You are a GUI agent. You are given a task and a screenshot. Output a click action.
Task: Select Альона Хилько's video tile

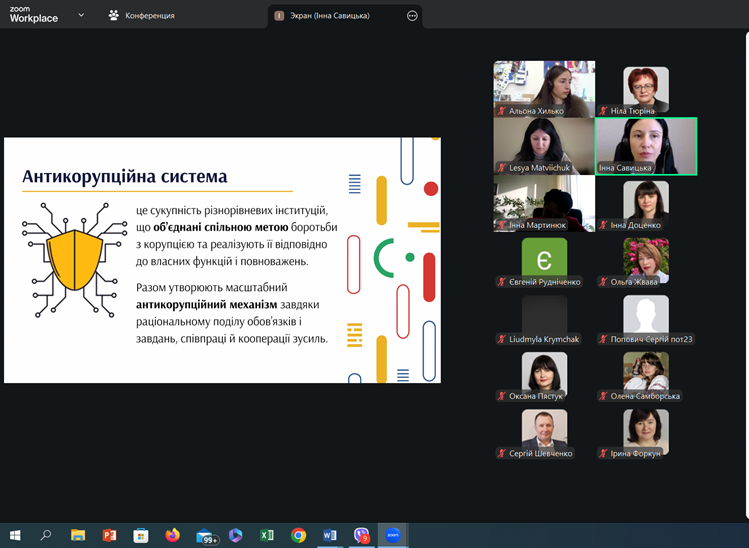(544, 88)
